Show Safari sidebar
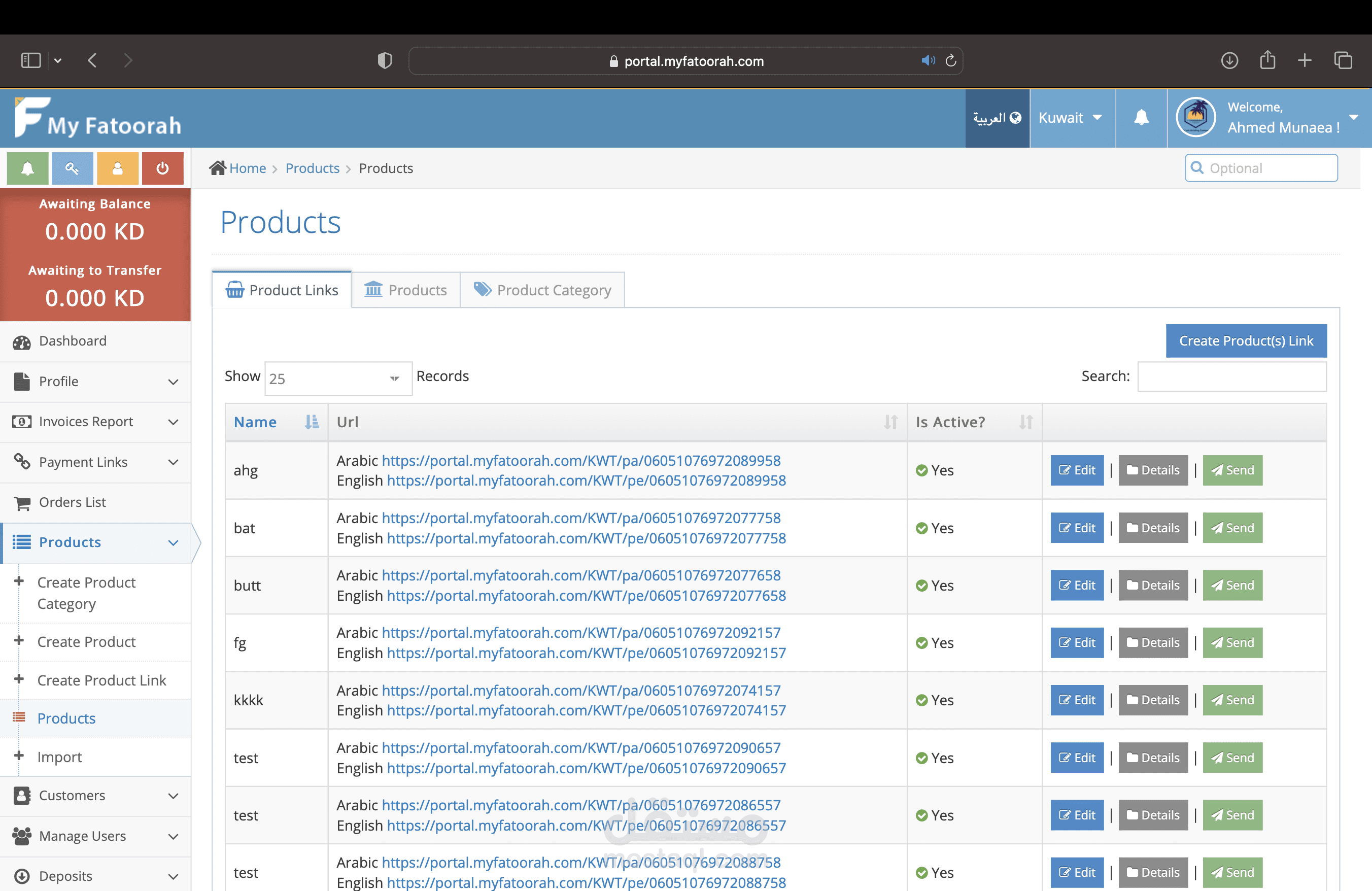 tap(31, 60)
